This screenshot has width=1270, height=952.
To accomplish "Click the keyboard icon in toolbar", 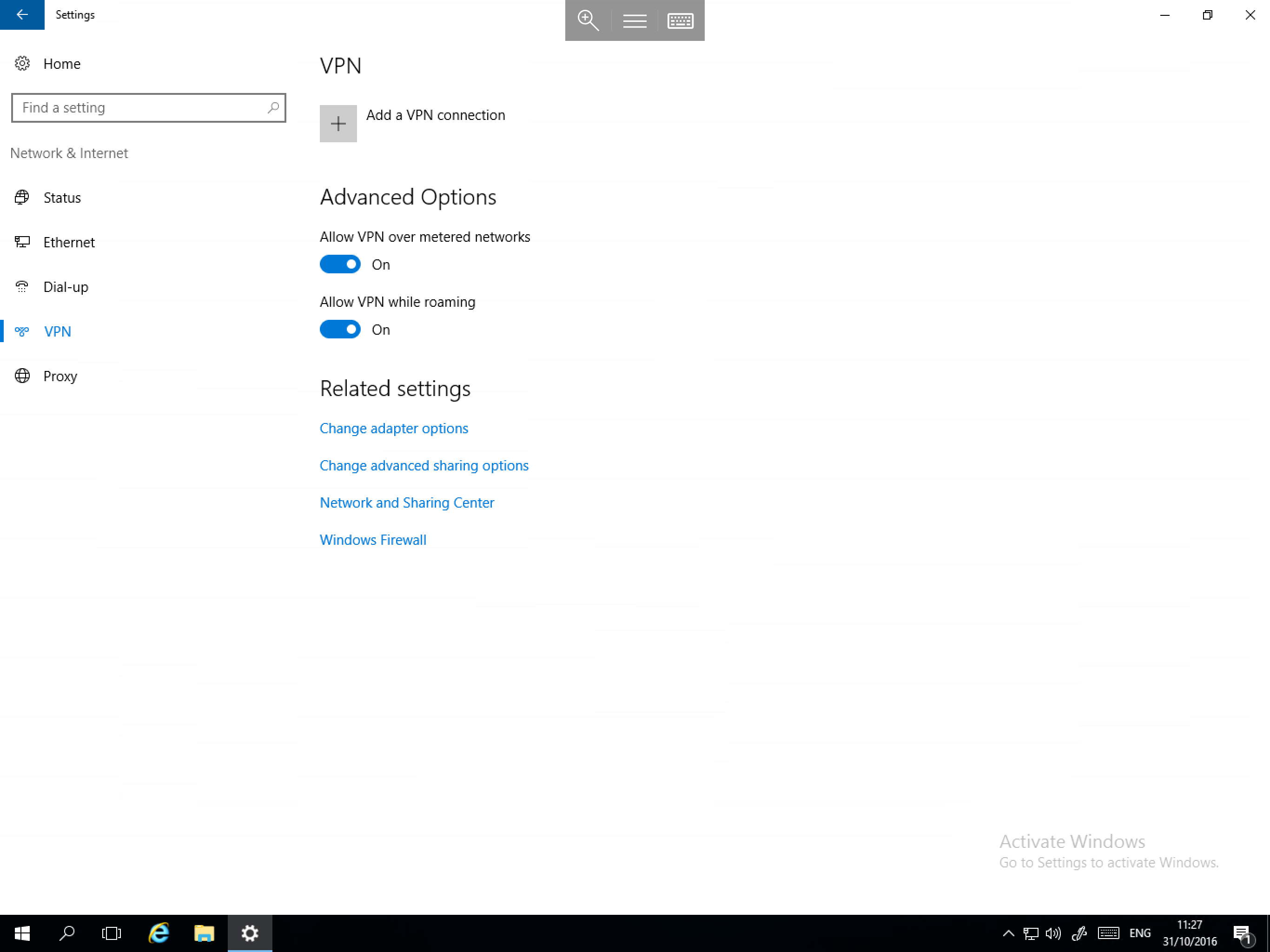I will (681, 20).
